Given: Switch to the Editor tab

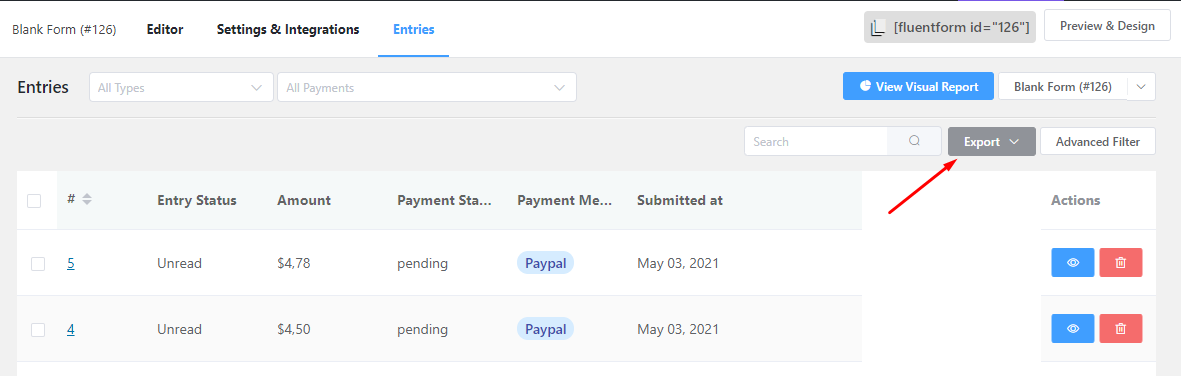Looking at the screenshot, I should 164,29.
